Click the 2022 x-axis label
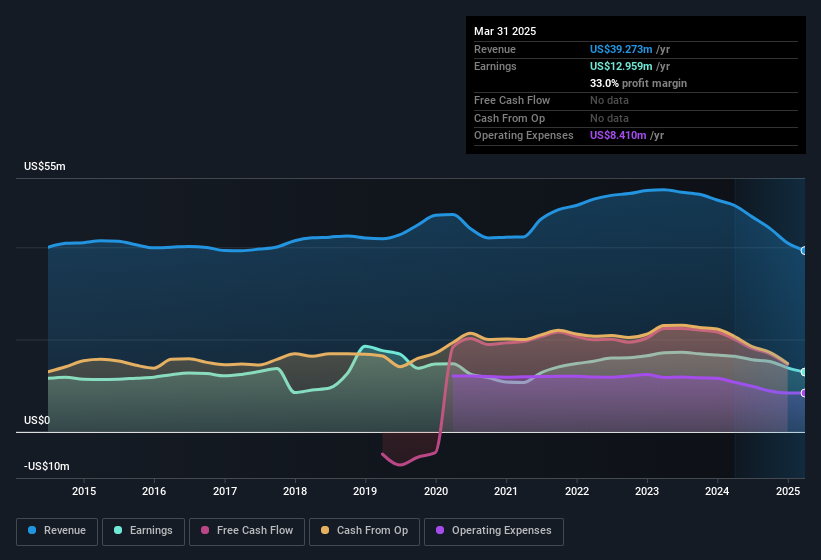The width and height of the screenshot is (821, 560). pyautogui.click(x=576, y=491)
